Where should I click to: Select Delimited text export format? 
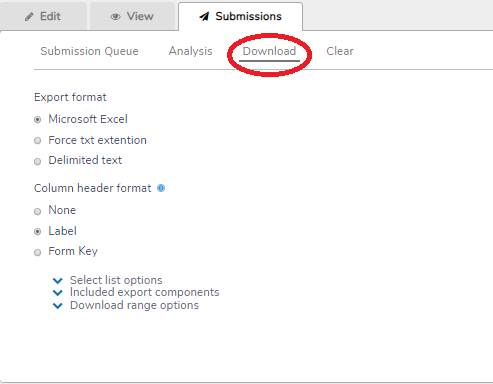(38, 162)
